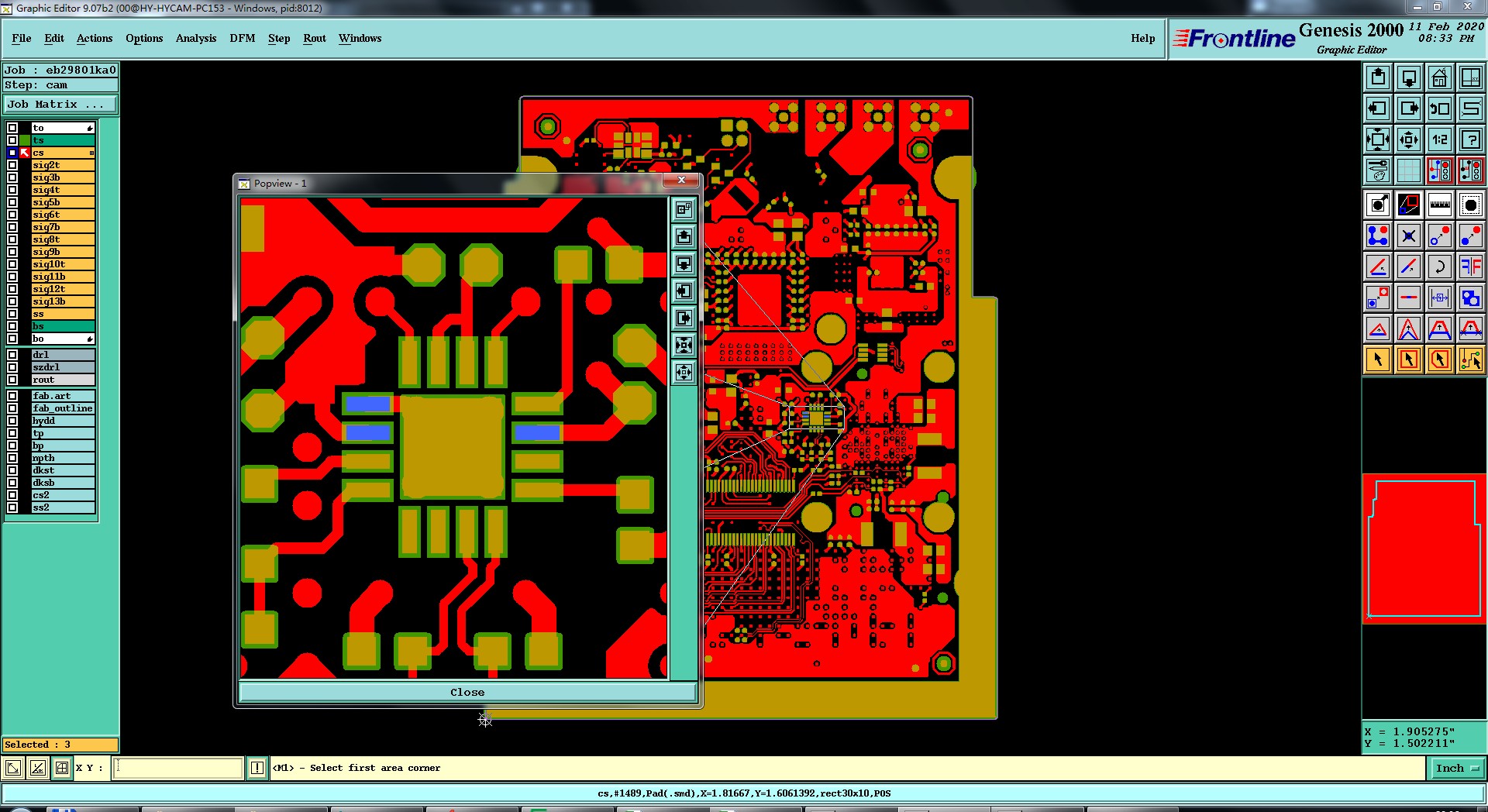Click Popview zoom-window icon at toolbar top

684,209
